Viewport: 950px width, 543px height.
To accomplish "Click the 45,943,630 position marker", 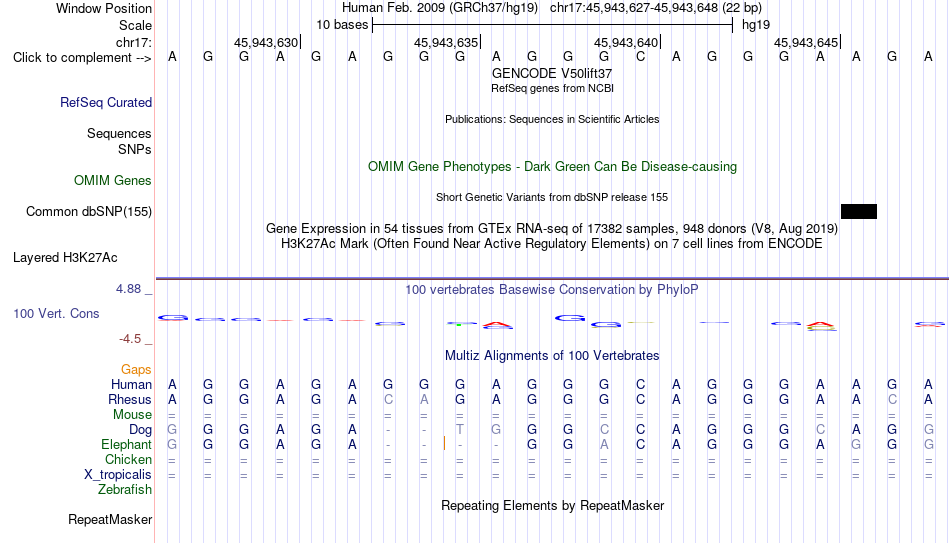I will tap(267, 42).
